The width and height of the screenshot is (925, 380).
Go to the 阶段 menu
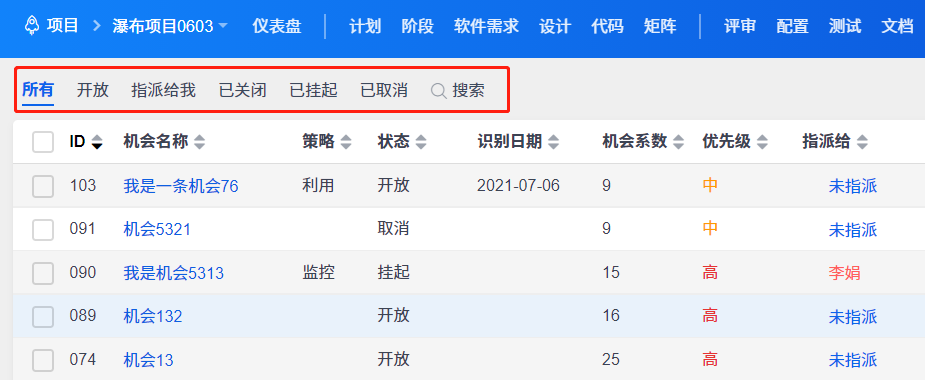click(x=418, y=27)
